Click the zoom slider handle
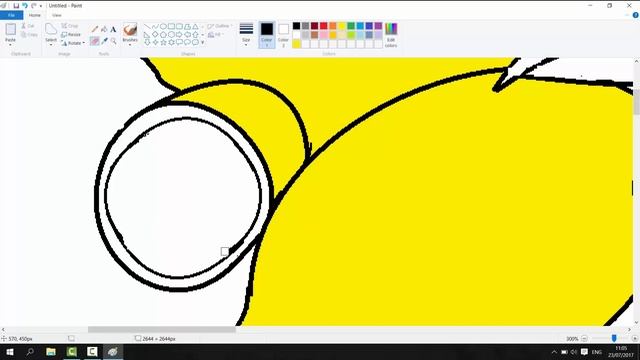The image size is (640, 360). pyautogui.click(x=614, y=338)
